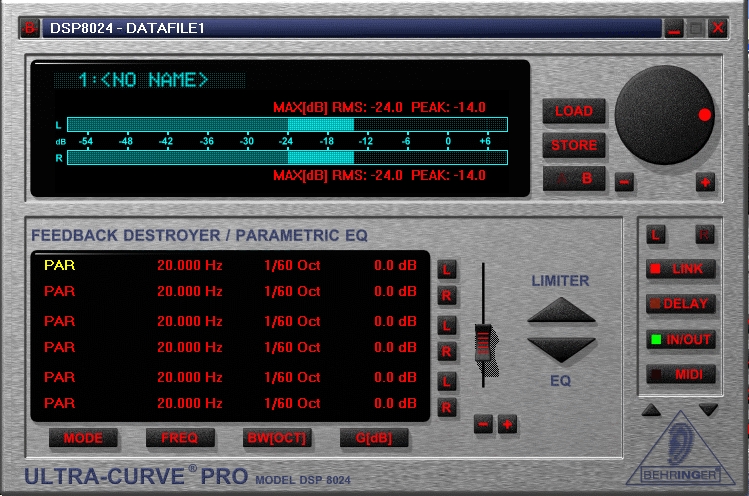Select the third R filter button
Viewport: 749px width, 496px height.
447,408
